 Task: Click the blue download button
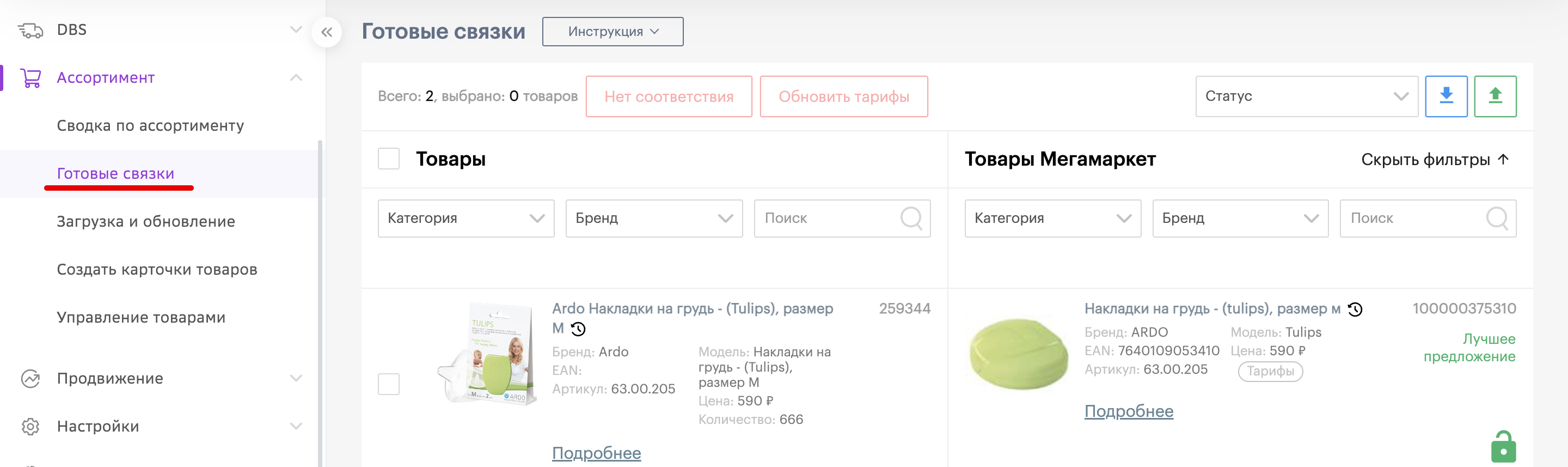tap(1446, 96)
